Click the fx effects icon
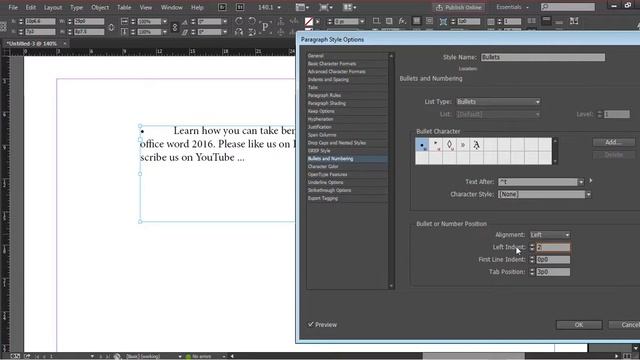The height and width of the screenshot is (360, 640). point(402,21)
